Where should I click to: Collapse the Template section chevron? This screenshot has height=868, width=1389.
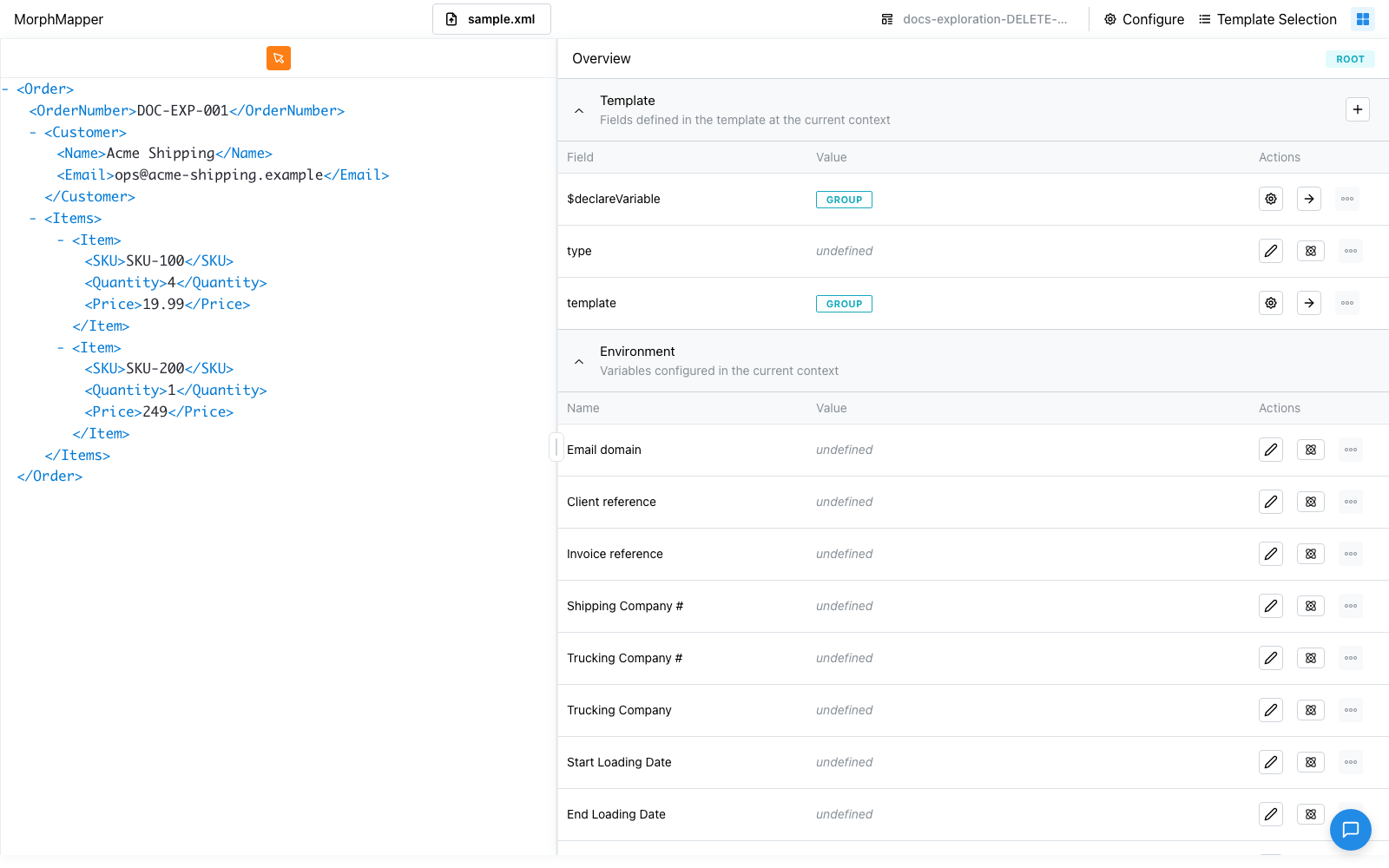pos(579,110)
